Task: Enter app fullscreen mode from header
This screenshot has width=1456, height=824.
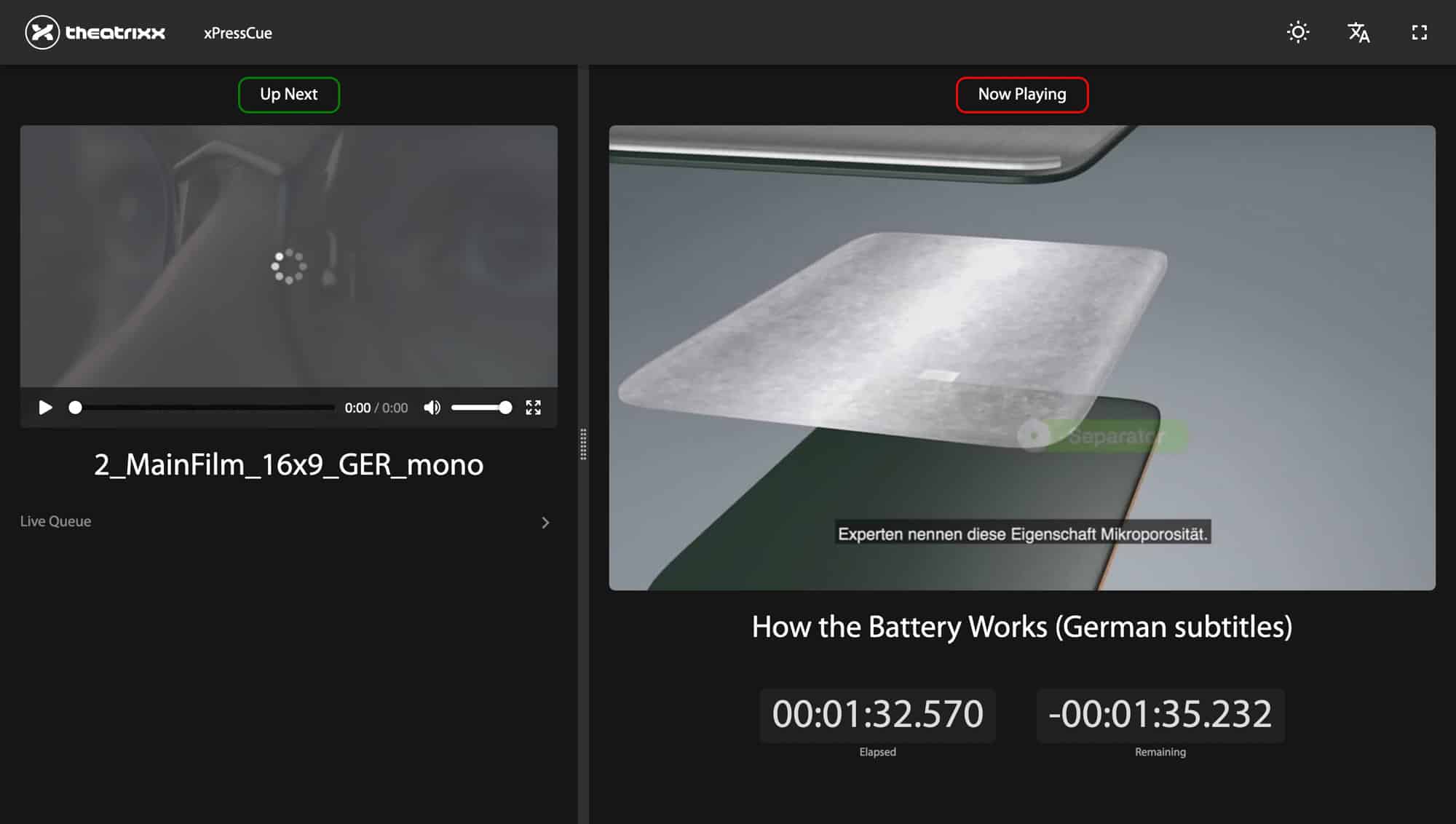Action: [1419, 33]
